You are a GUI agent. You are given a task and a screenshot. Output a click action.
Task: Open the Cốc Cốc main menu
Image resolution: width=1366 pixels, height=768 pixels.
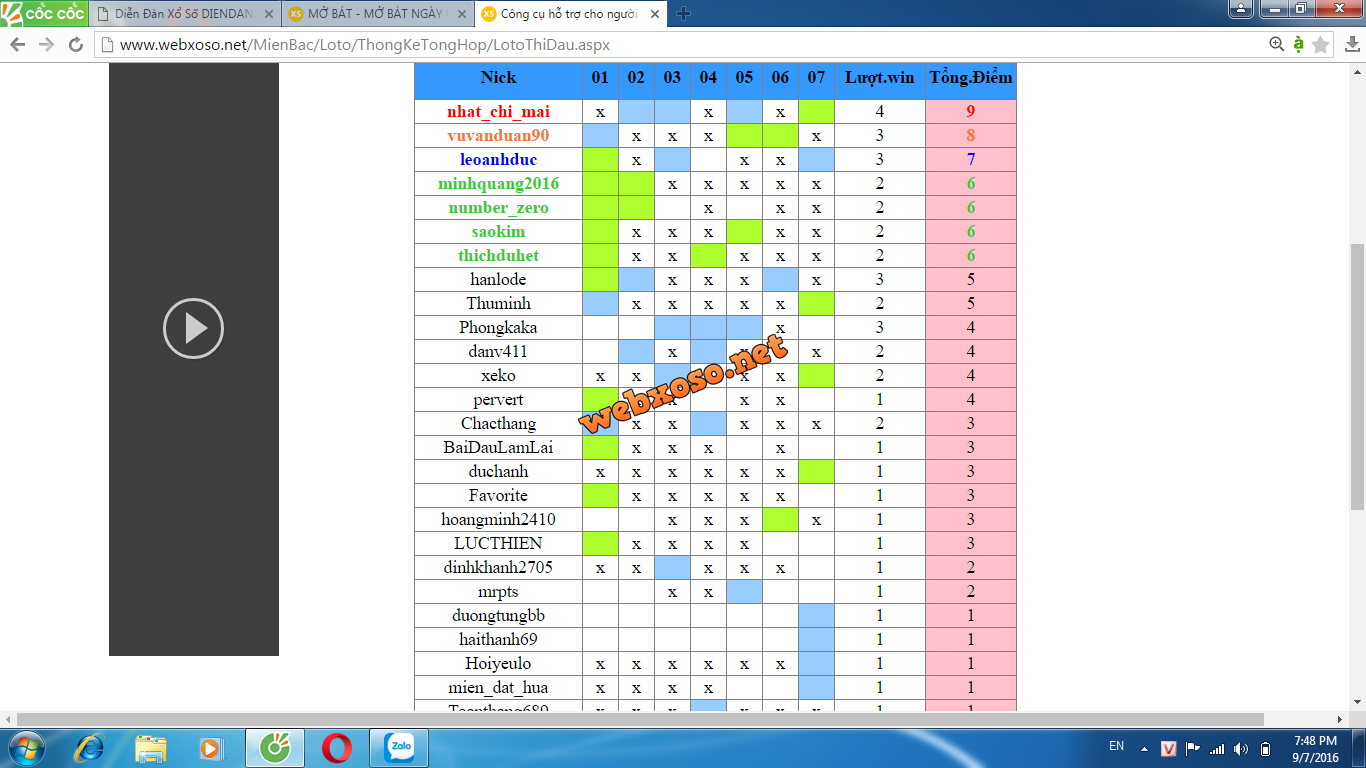[43, 13]
